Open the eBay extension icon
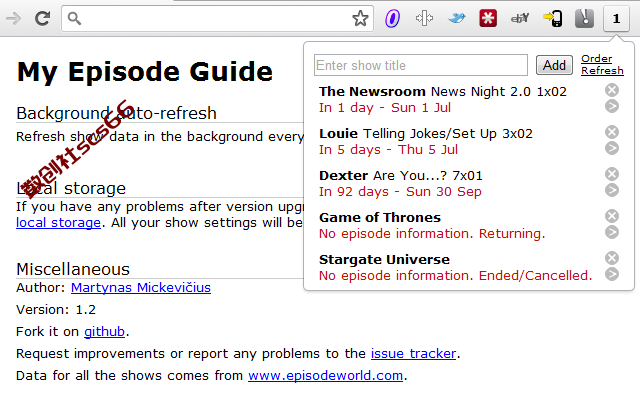Viewport: 640px width, 400px height. 520,18
